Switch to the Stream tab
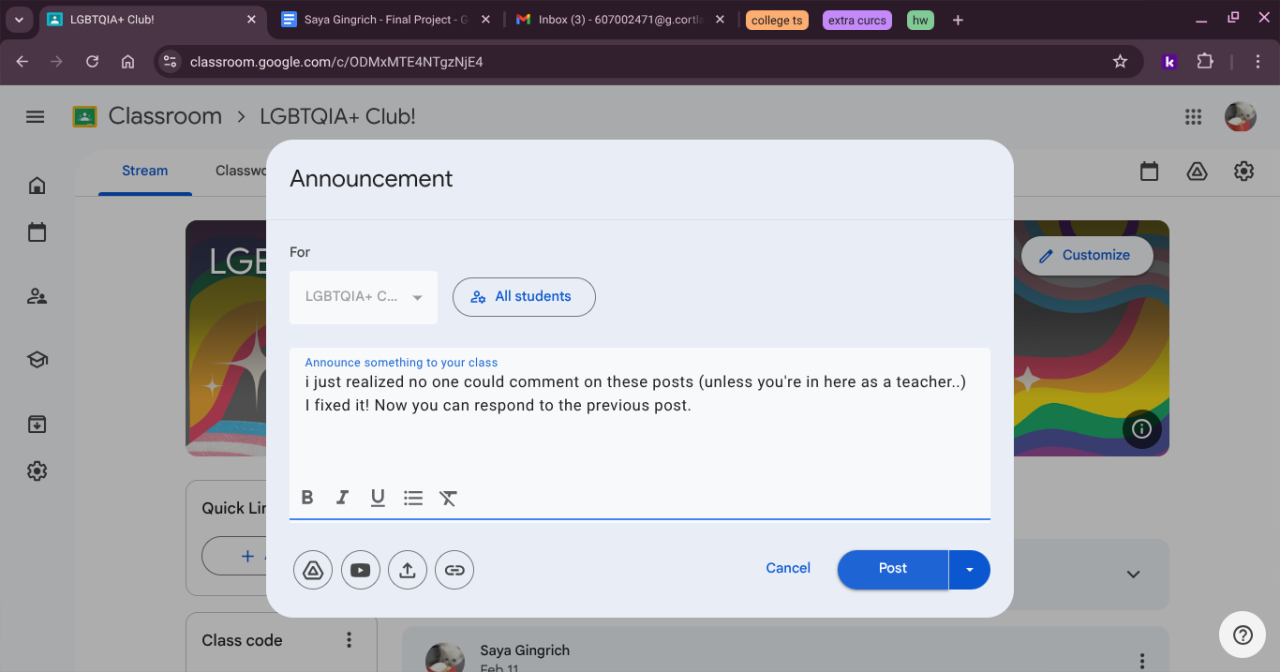1280x672 pixels. [145, 171]
